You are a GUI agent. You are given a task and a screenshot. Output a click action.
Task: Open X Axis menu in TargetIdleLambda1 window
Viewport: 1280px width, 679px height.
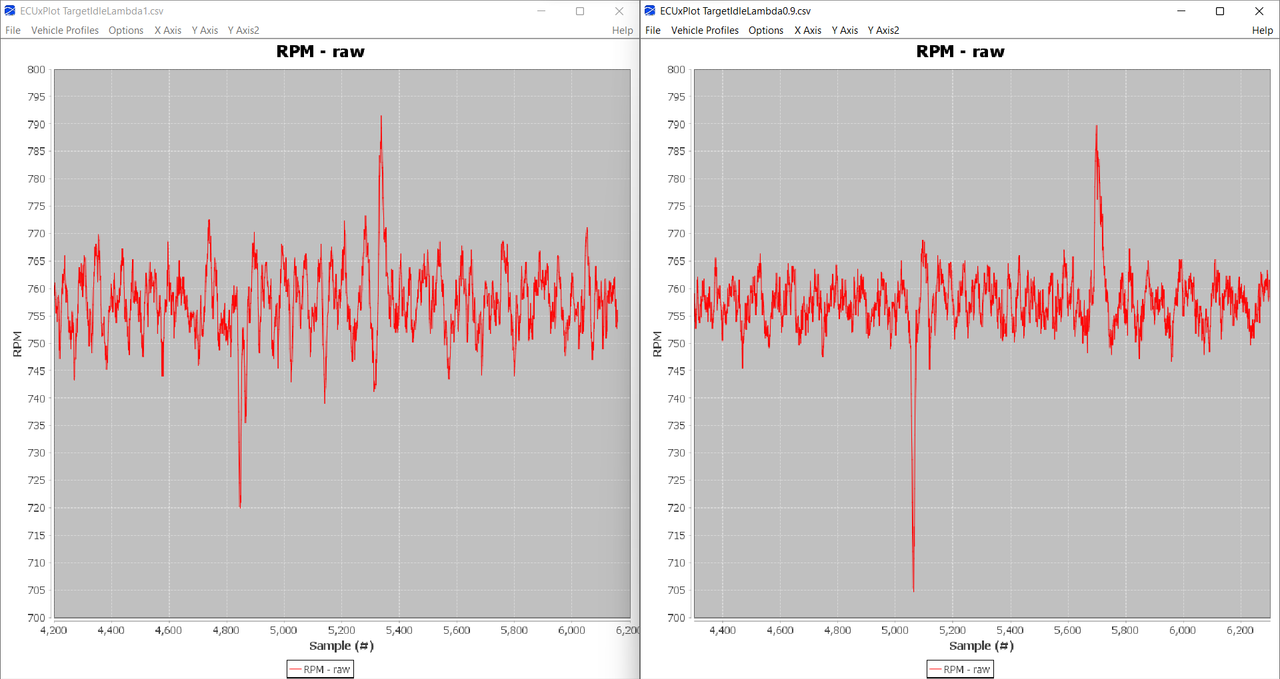(168, 30)
